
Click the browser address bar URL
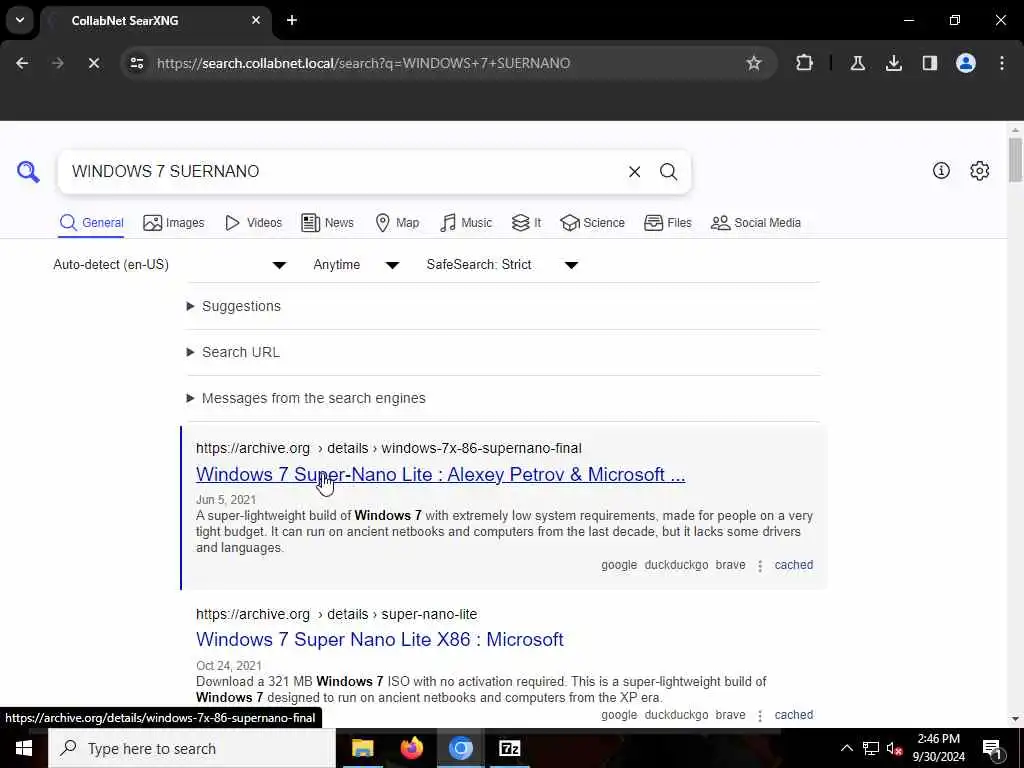point(363,63)
